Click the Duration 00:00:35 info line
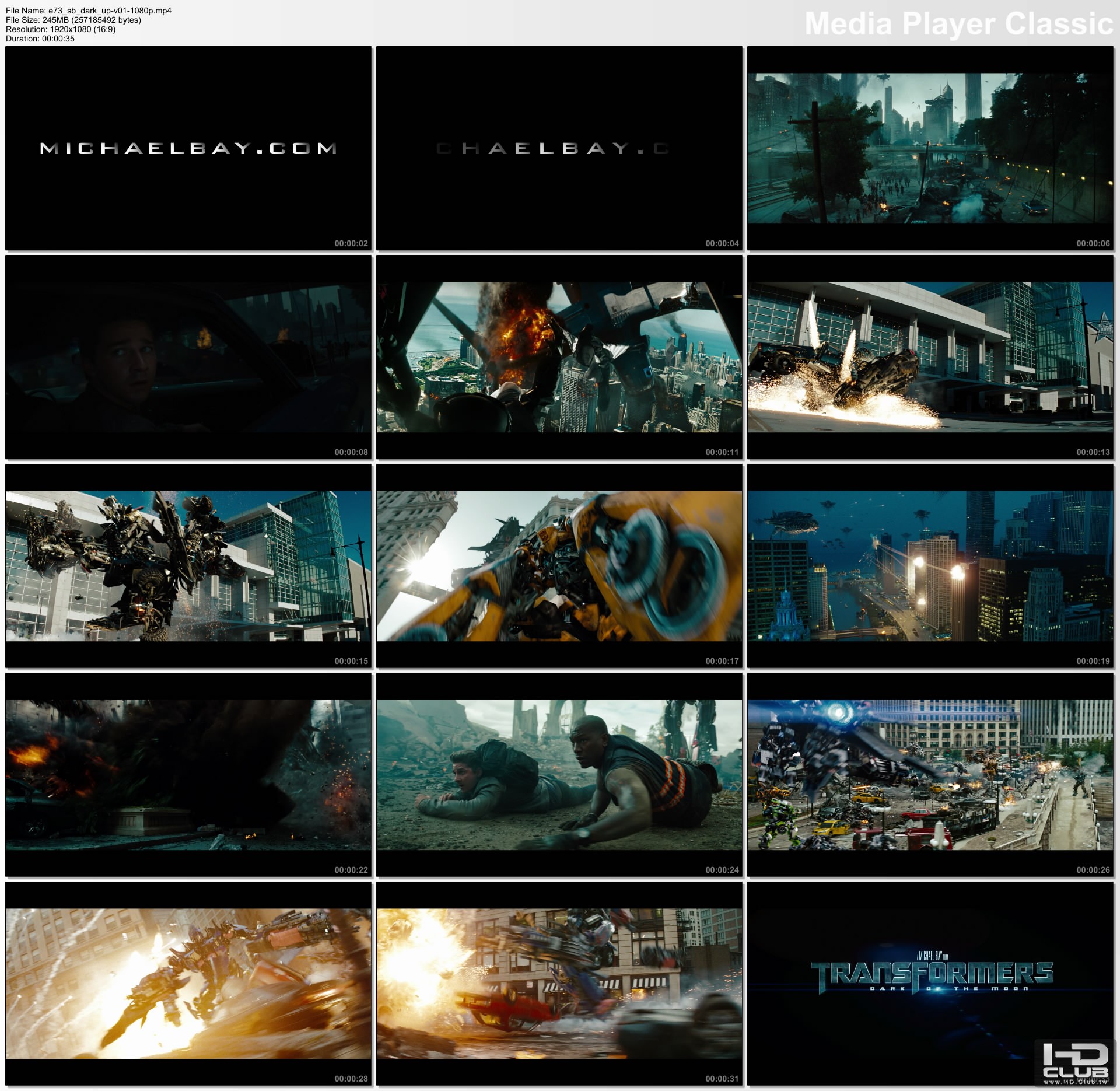 point(40,39)
